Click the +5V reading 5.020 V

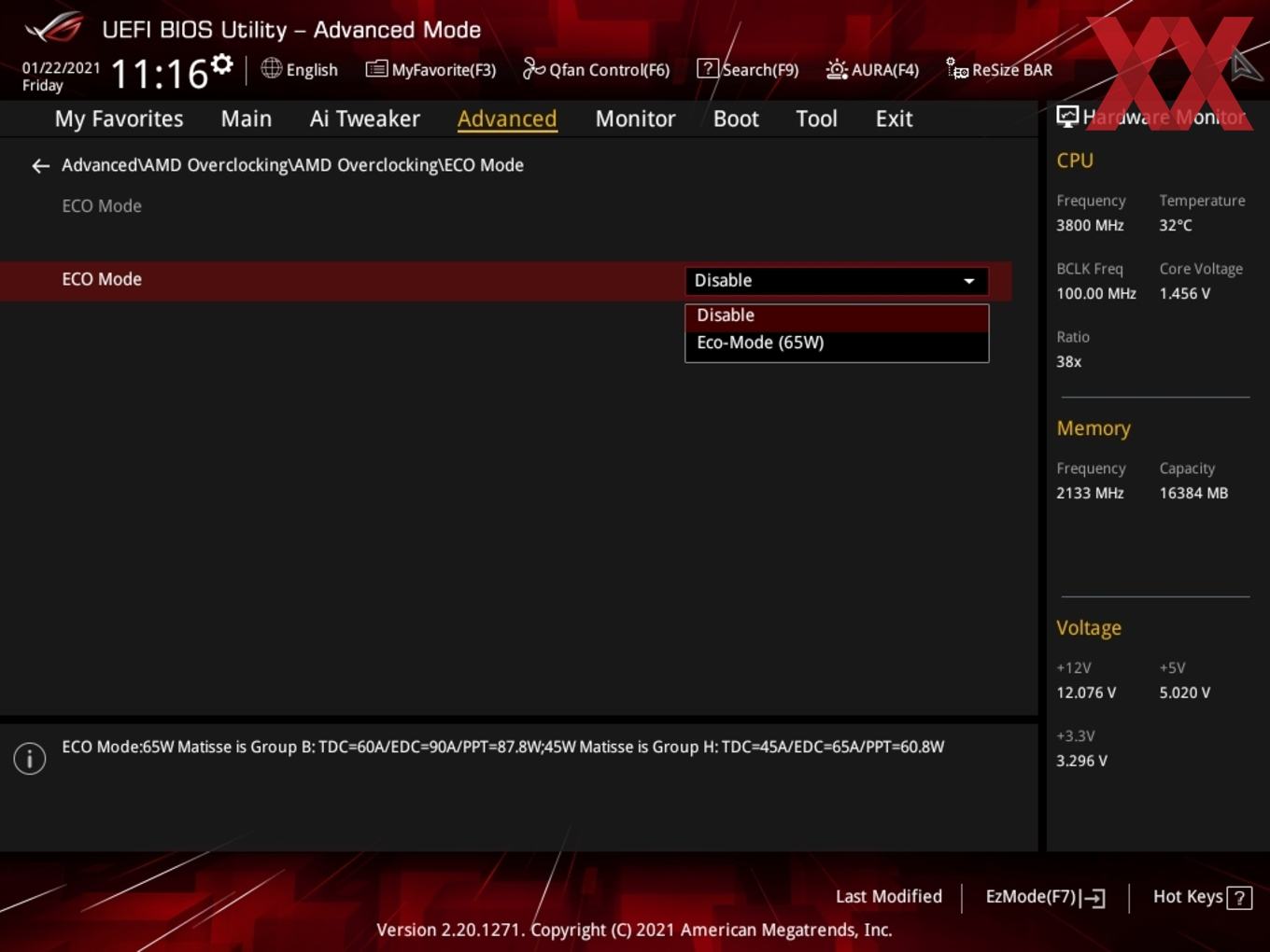tap(1184, 693)
